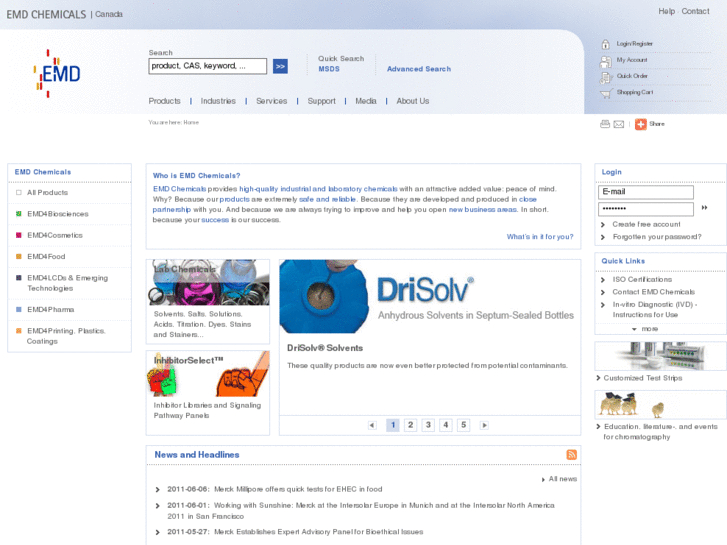Click arrow beside Create free account
Screen dimensions: 727x545
point(603,224)
